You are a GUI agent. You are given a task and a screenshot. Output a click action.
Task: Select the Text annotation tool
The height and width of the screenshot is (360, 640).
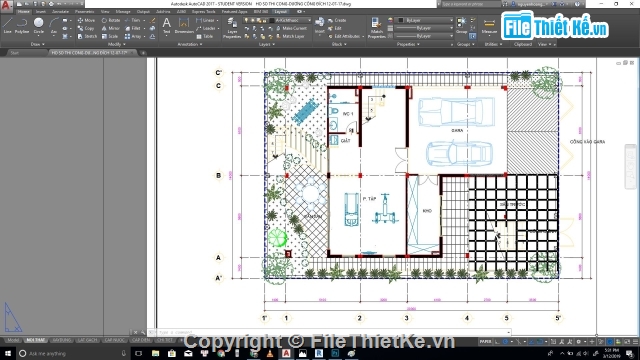click(x=167, y=25)
